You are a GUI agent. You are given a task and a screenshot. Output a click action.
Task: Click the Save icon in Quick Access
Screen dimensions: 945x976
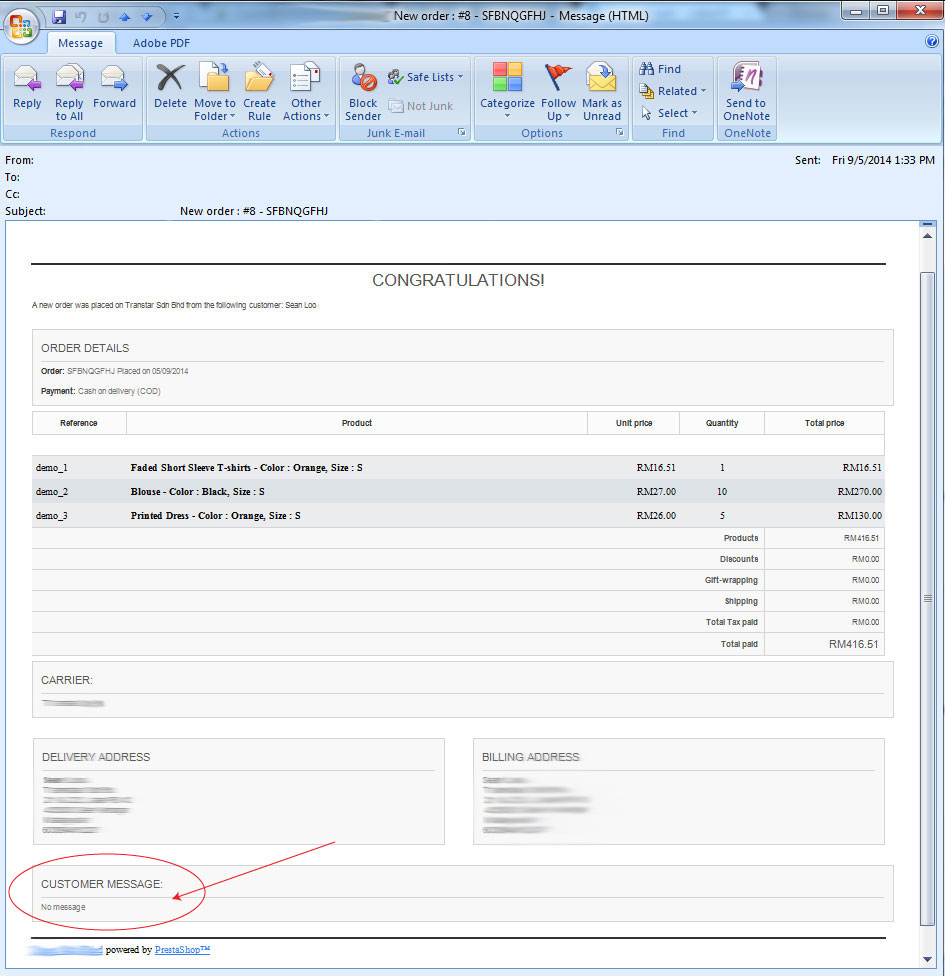coord(59,16)
